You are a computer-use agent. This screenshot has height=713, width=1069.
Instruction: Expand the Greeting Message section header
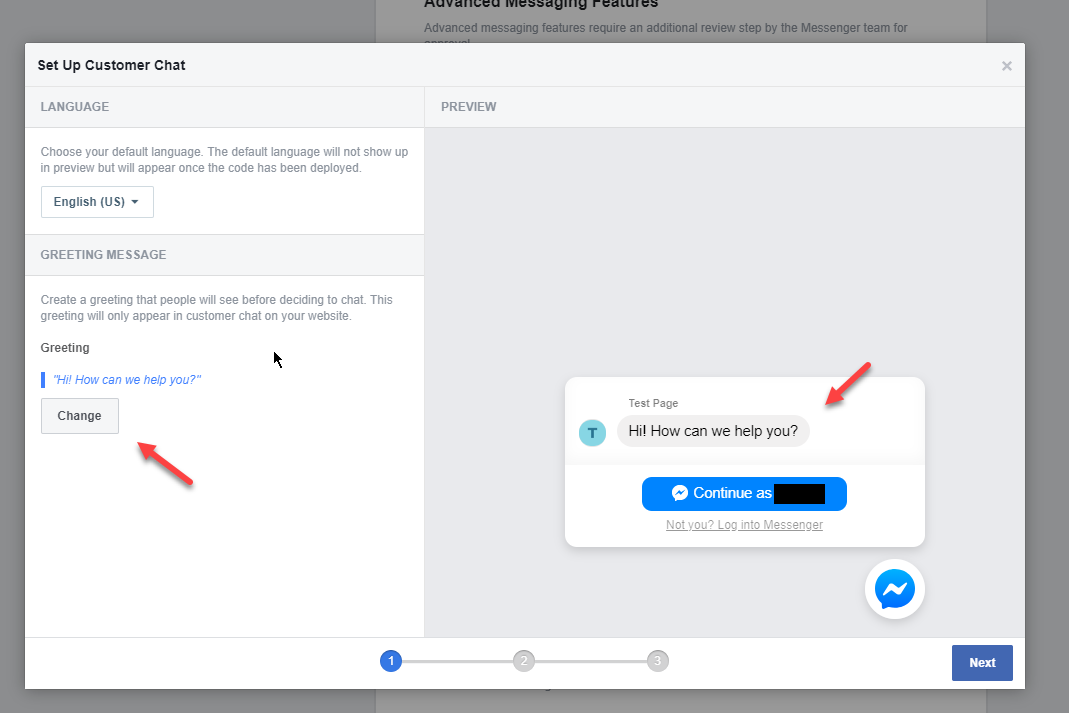tap(103, 254)
